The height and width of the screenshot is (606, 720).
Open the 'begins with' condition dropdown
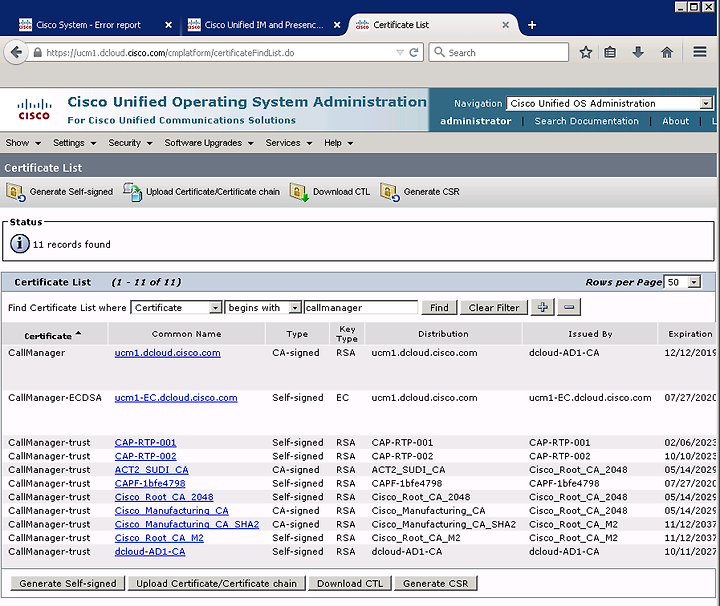[295, 308]
